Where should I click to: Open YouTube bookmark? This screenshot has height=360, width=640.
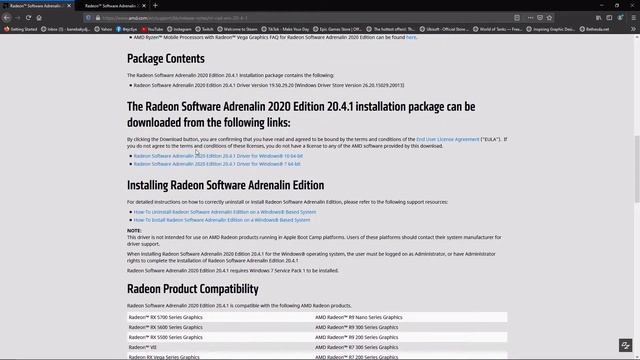coord(152,29)
